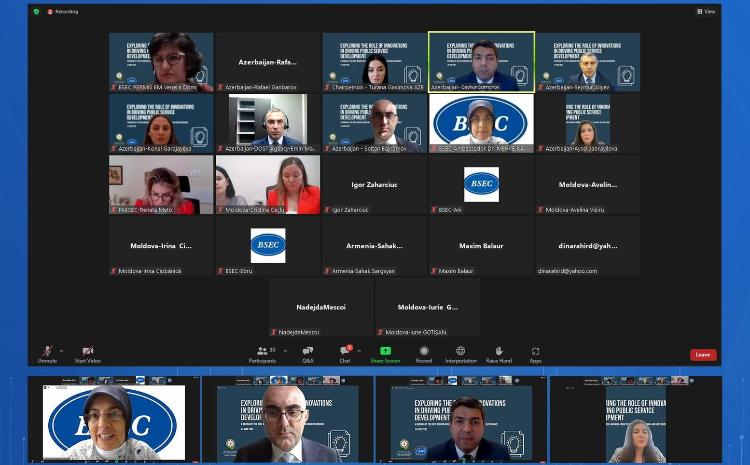The height and width of the screenshot is (465, 750).
Task: Select the PABSEC-Renata video tile
Action: pyautogui.click(x=161, y=184)
